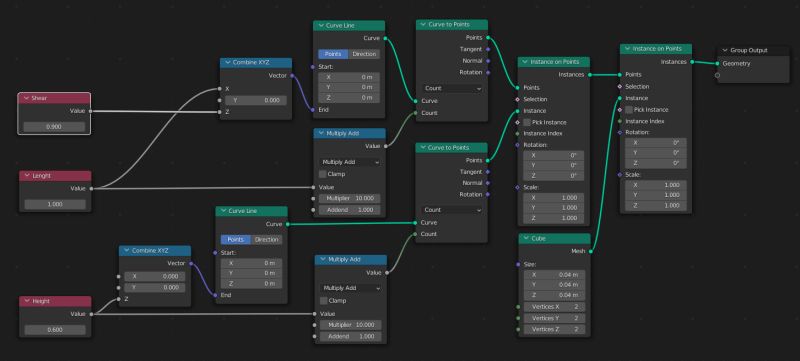Image resolution: width=800 pixels, height=361 pixels.
Task: Switch top Curve Line node to Direction mode
Action: pyautogui.click(x=364, y=54)
